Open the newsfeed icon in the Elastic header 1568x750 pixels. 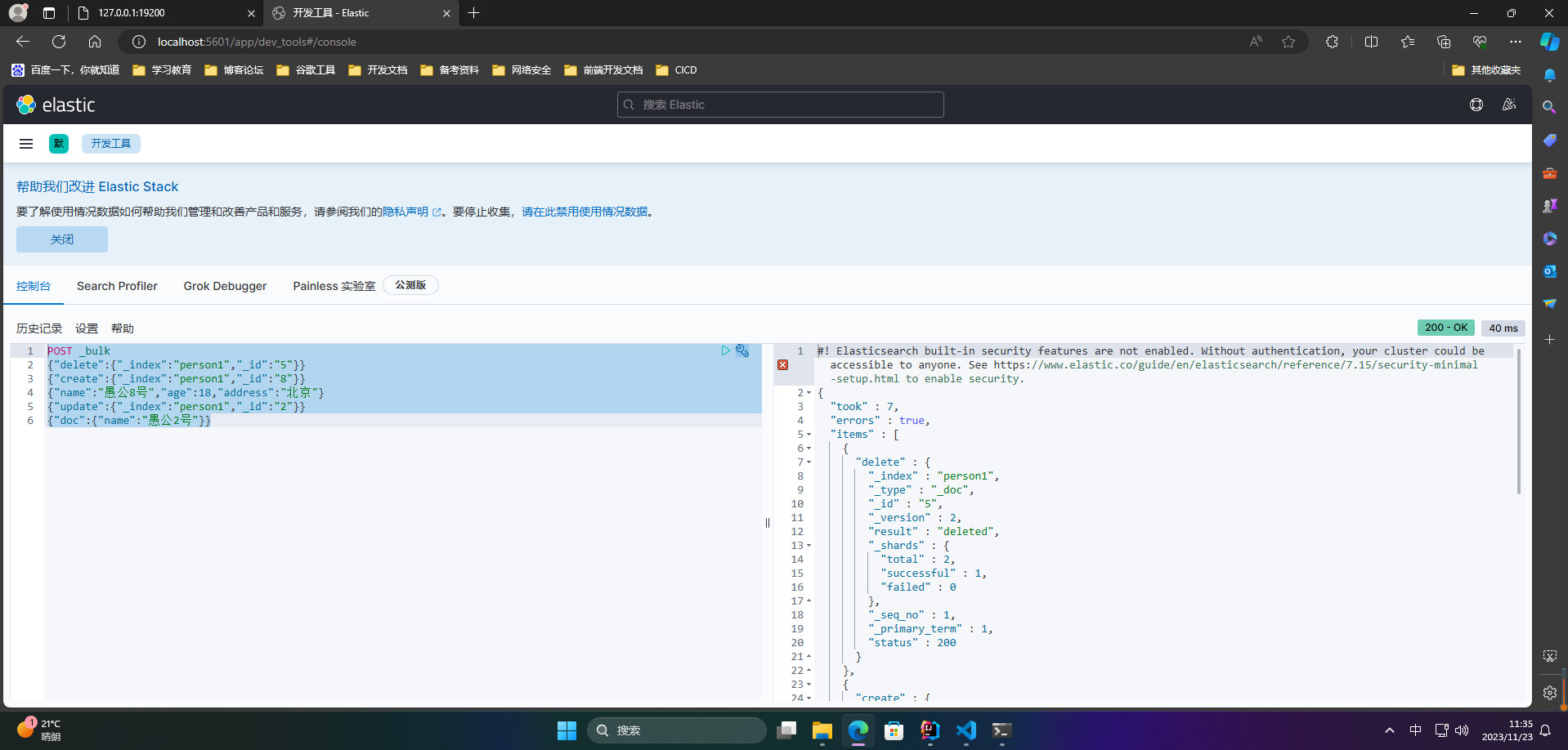pyautogui.click(x=1509, y=105)
